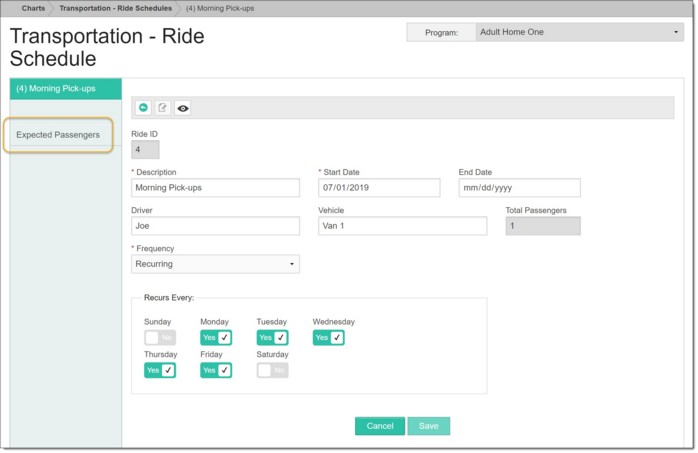
Task: Disable the Friday recurrence toggle
Action: pyautogui.click(x=216, y=370)
